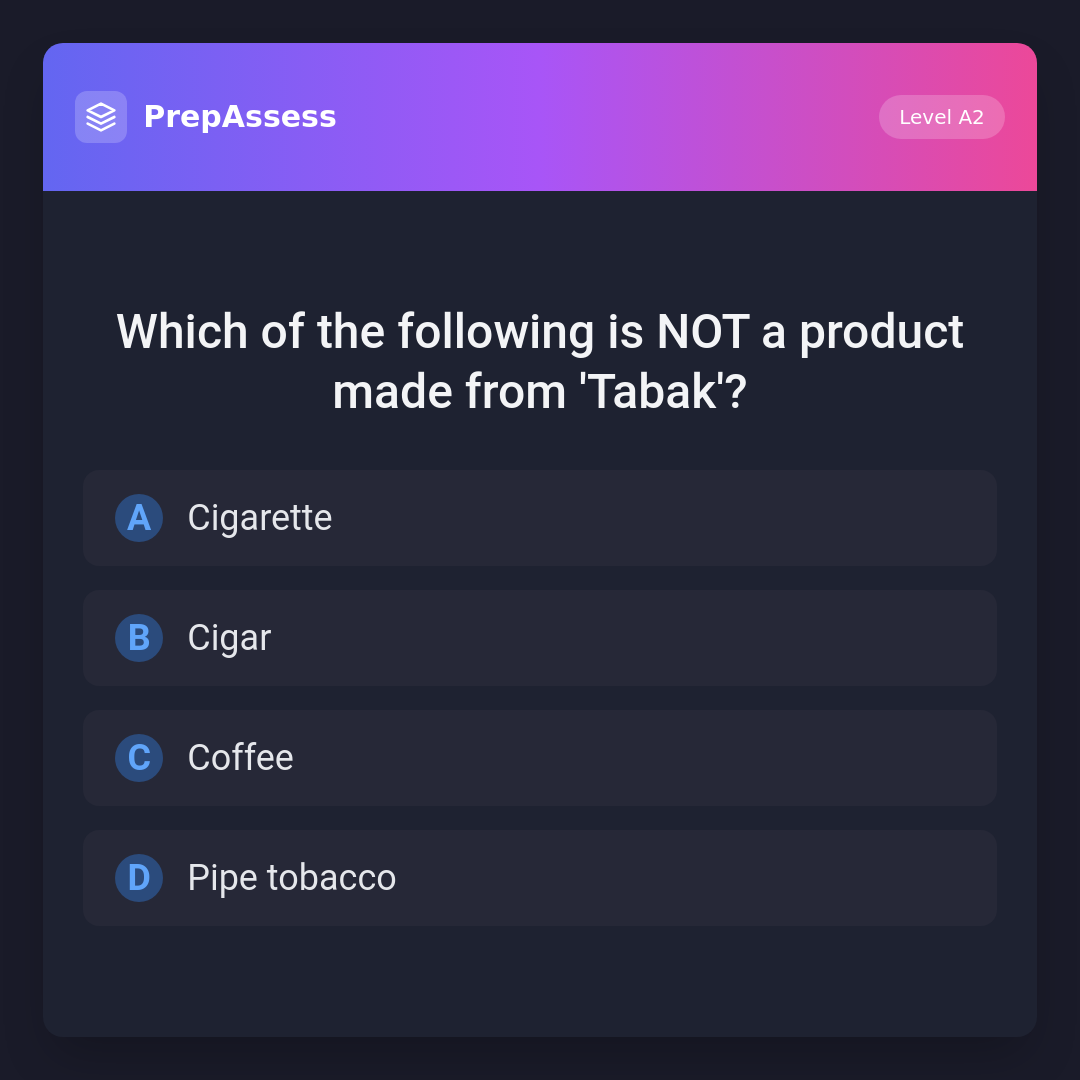Click the quiz question heading text
Screen dimensions: 1080x1080
click(540, 361)
